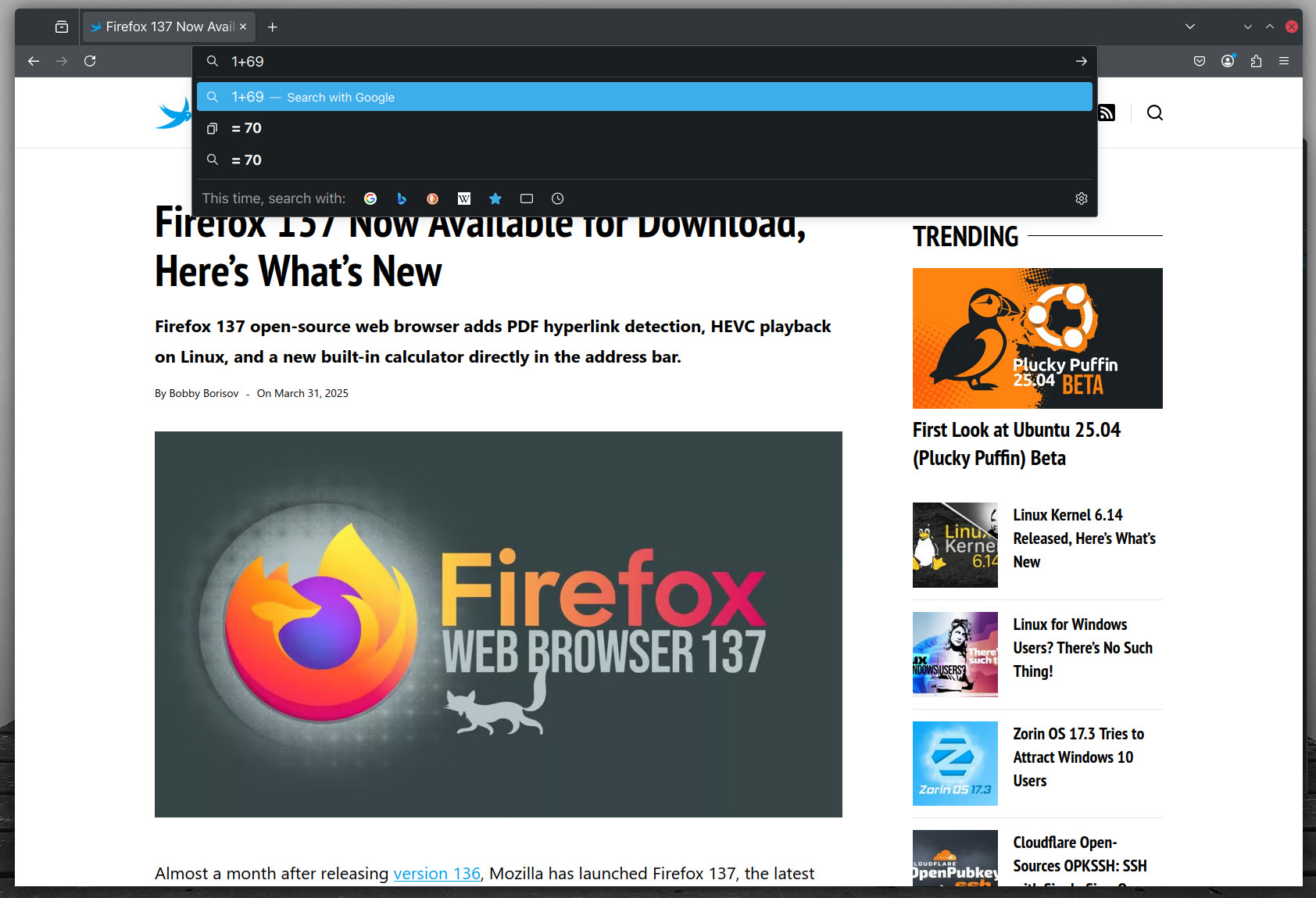Search this time with Bing icon
1316x898 pixels.
tap(402, 199)
